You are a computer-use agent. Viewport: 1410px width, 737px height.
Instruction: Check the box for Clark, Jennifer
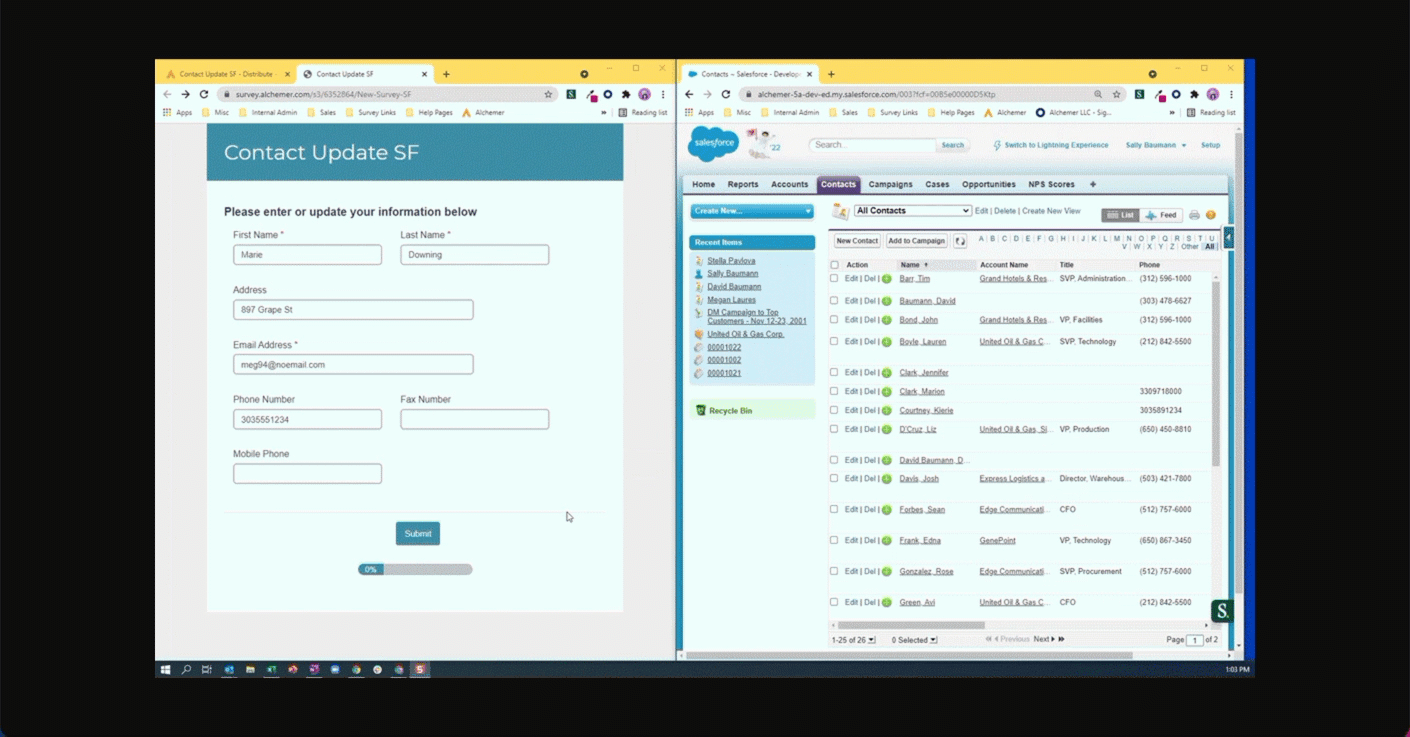click(834, 372)
